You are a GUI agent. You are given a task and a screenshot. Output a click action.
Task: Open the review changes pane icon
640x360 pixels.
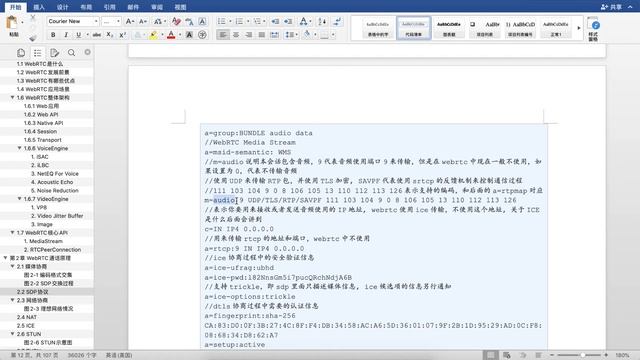pyautogui.click(x=54, y=53)
